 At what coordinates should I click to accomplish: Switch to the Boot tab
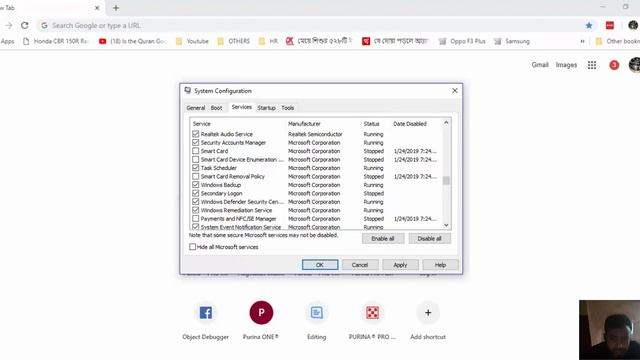(x=216, y=108)
